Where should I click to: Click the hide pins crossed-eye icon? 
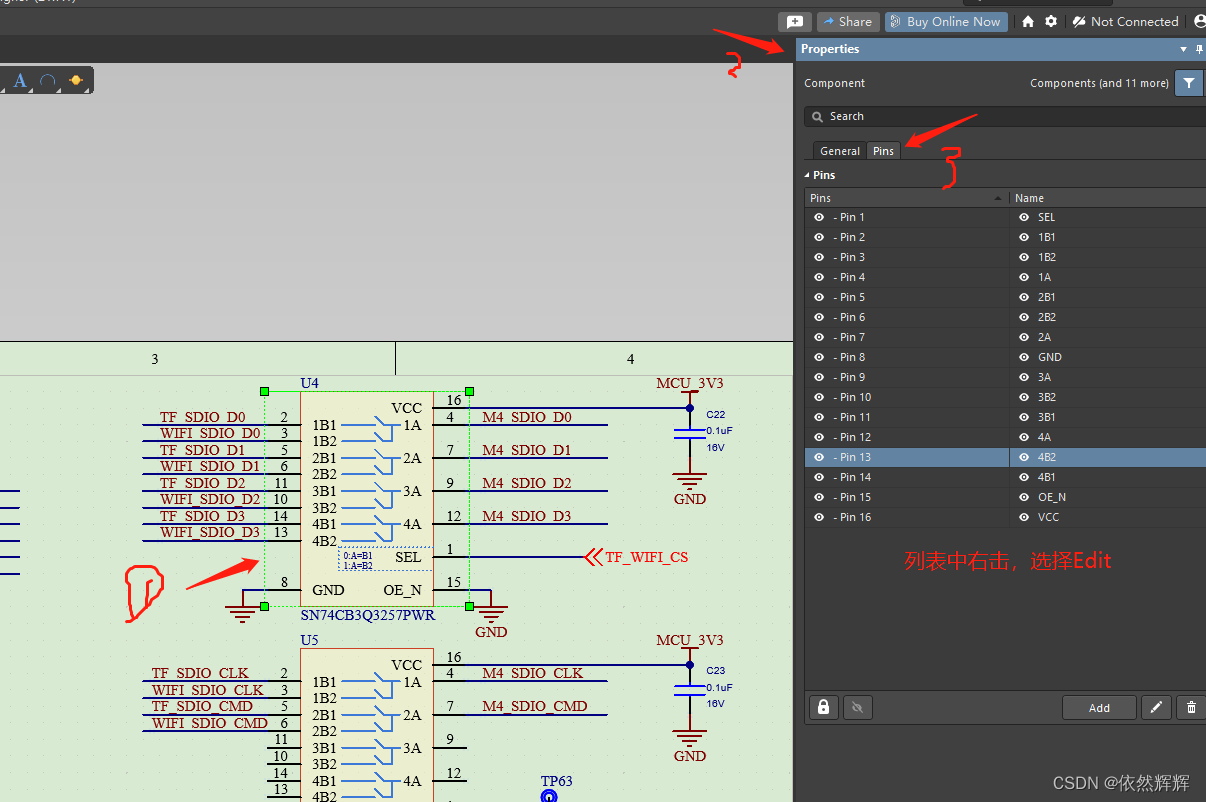click(857, 707)
